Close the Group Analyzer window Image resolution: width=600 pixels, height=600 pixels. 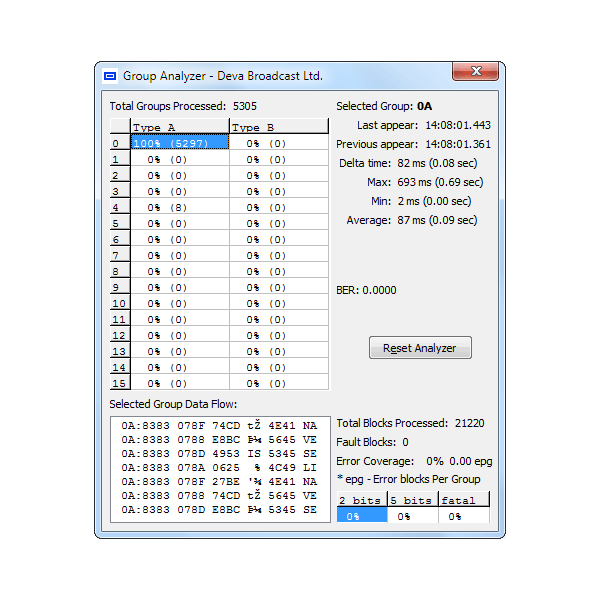coord(475,71)
